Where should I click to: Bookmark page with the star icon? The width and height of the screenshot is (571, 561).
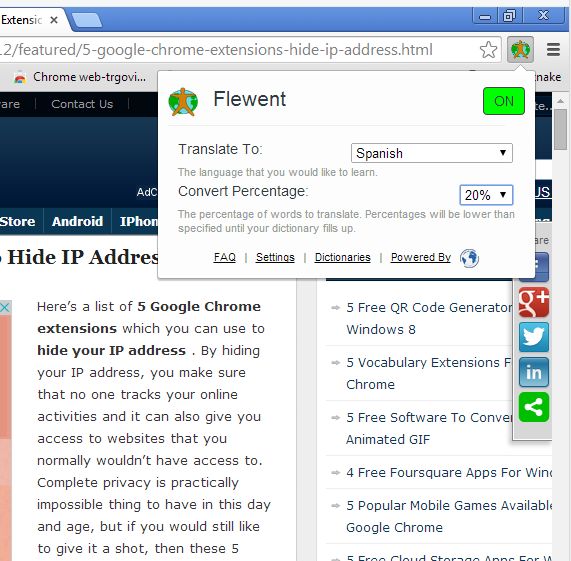click(x=488, y=50)
